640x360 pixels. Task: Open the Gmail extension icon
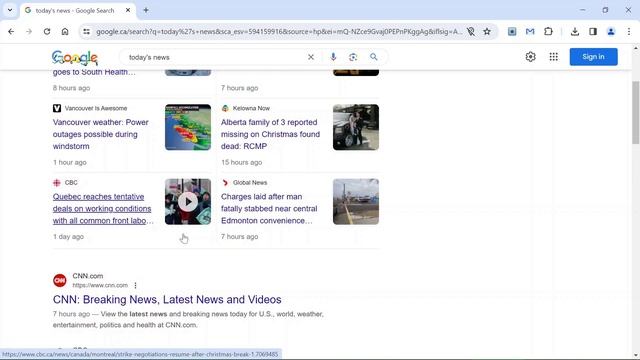coord(530,31)
